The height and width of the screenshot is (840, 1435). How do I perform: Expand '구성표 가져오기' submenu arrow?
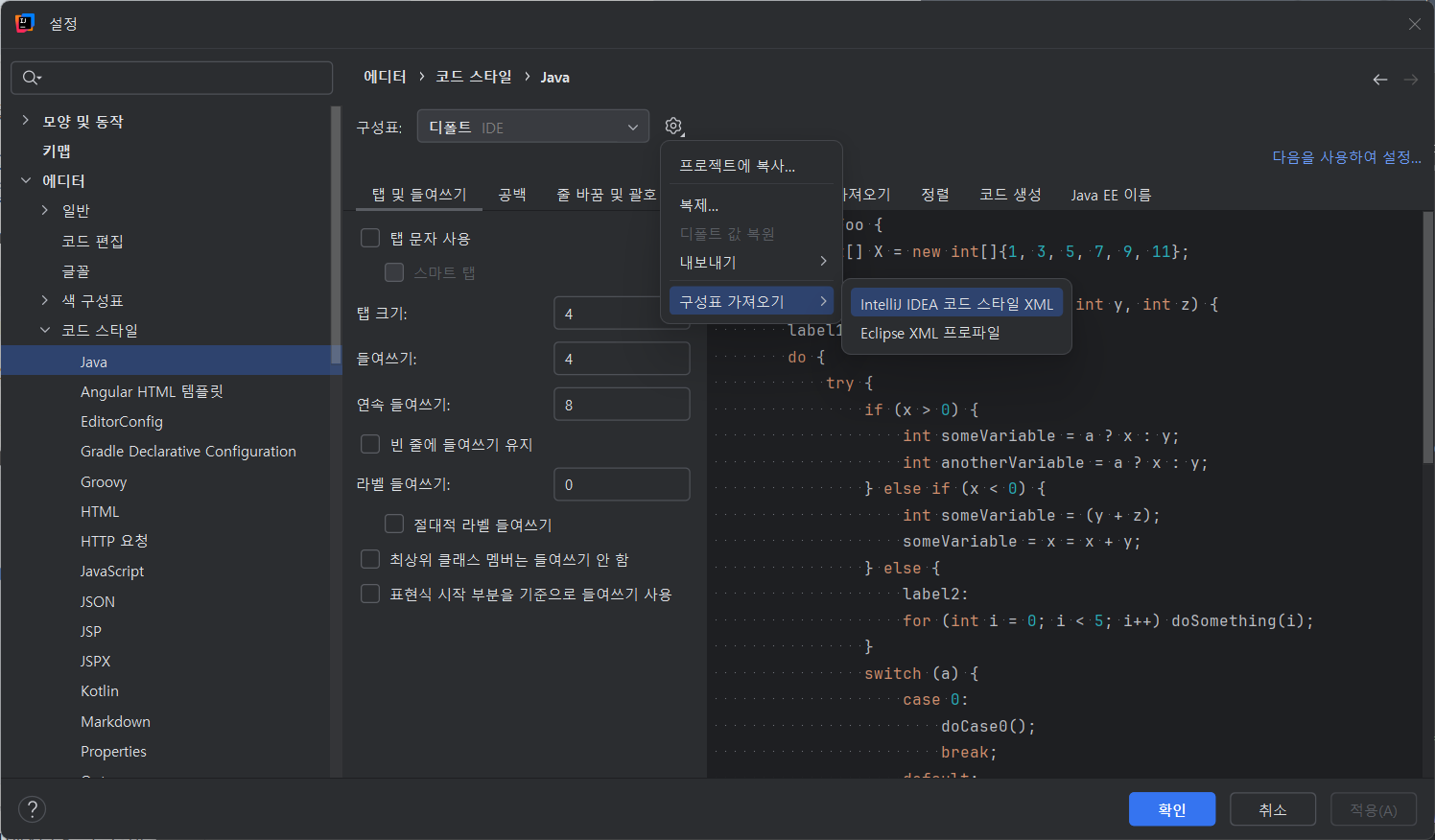823,301
